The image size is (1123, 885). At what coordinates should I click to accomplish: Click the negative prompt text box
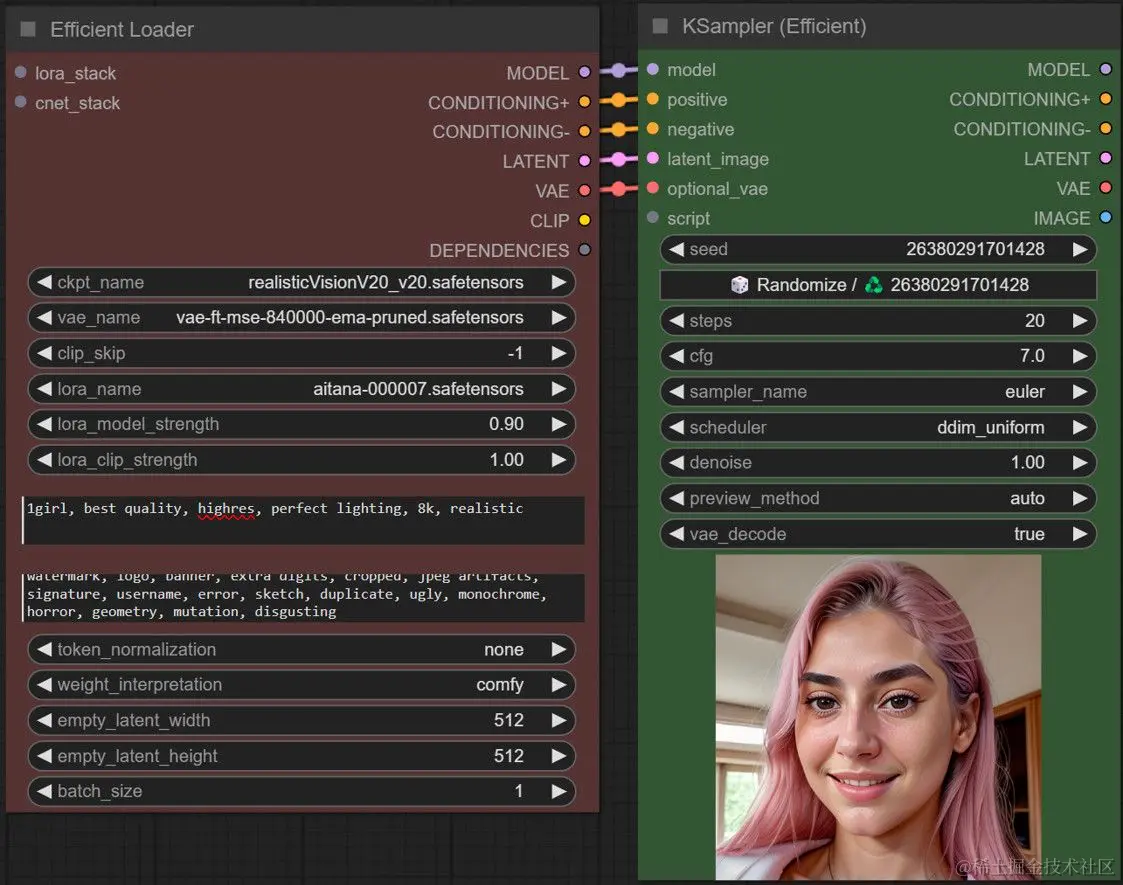[x=304, y=597]
